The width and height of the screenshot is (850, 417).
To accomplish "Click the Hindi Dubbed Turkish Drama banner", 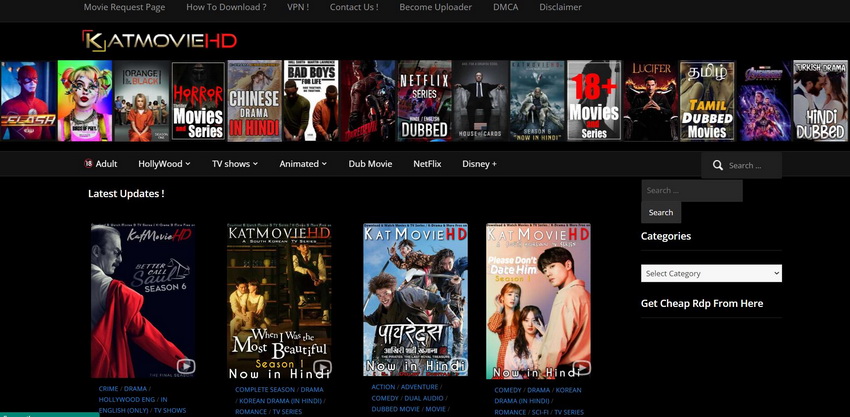I will 820,101.
